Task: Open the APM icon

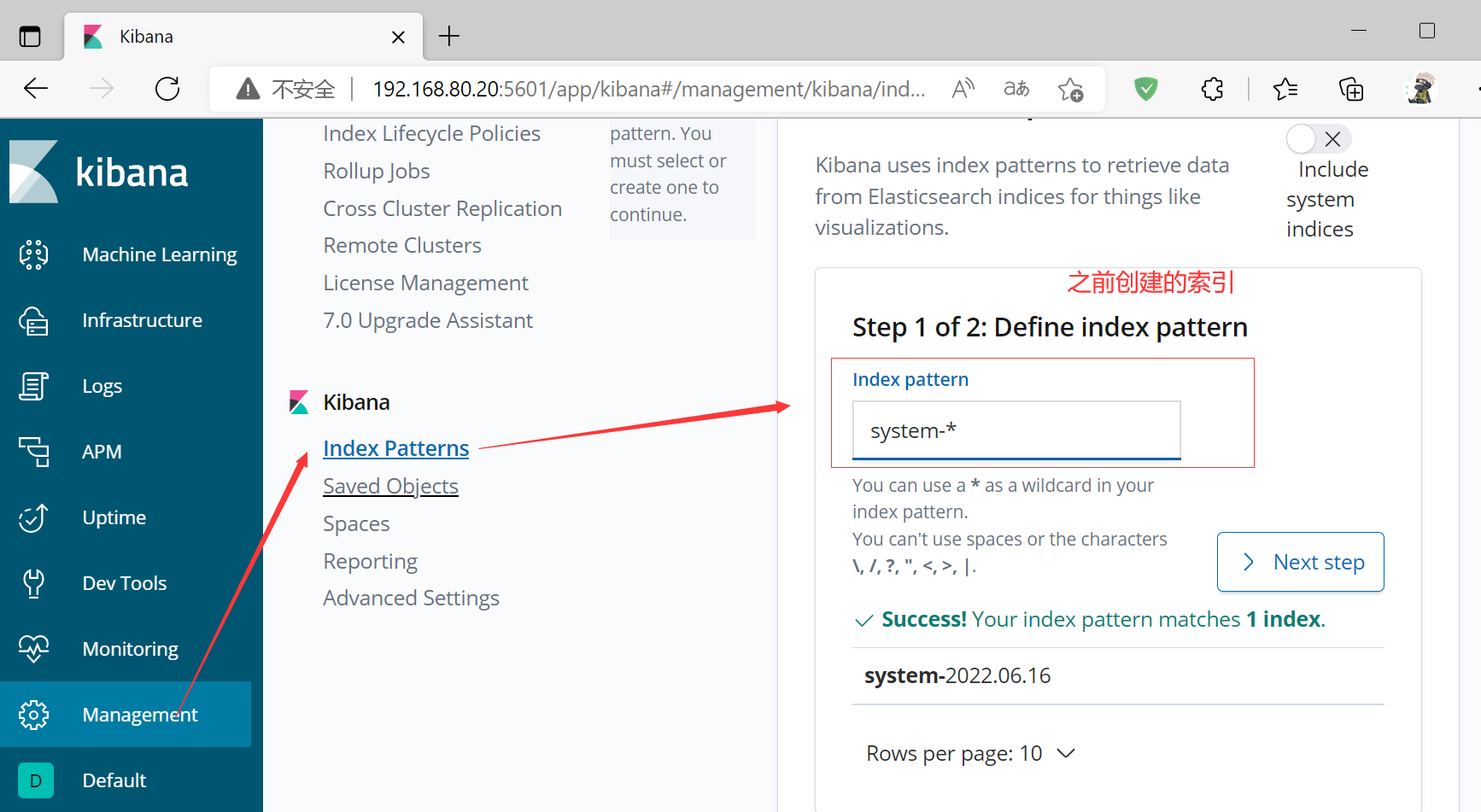Action: [x=34, y=452]
